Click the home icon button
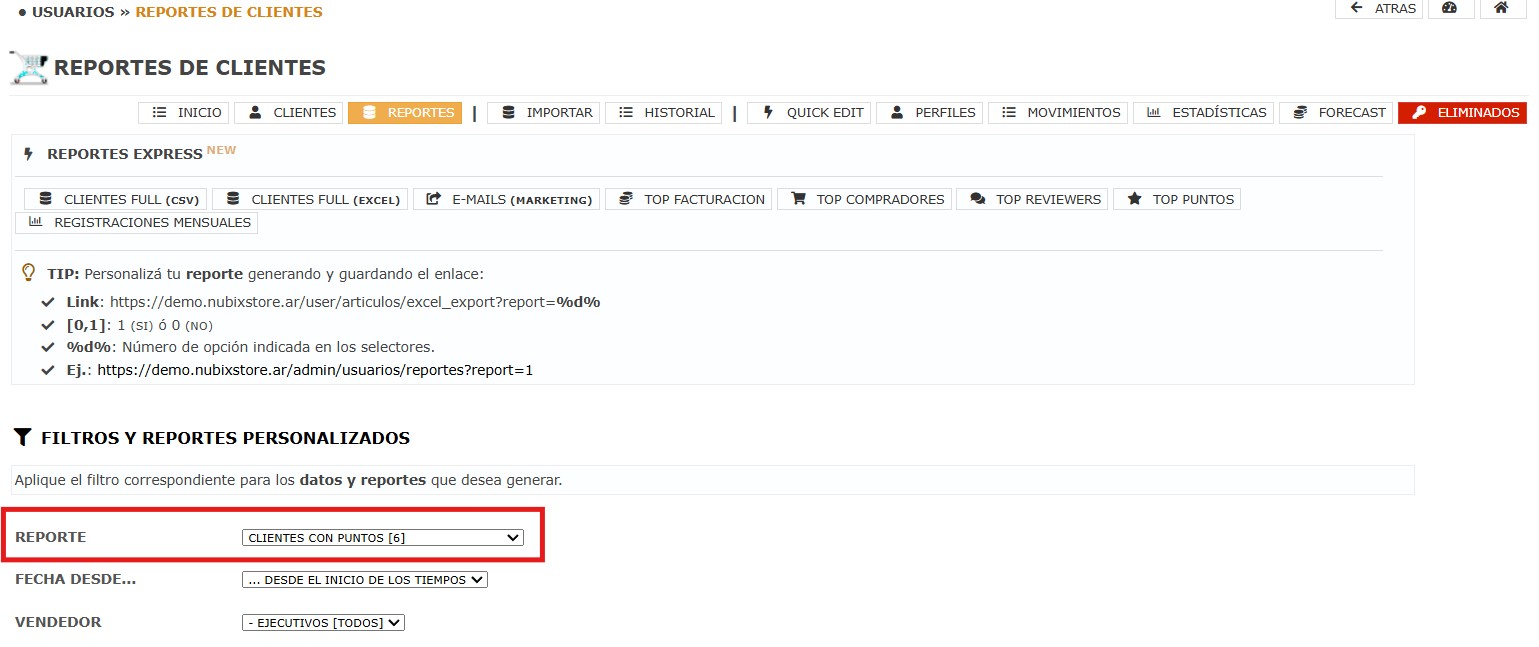This screenshot has height=647, width=1539. click(x=1500, y=8)
